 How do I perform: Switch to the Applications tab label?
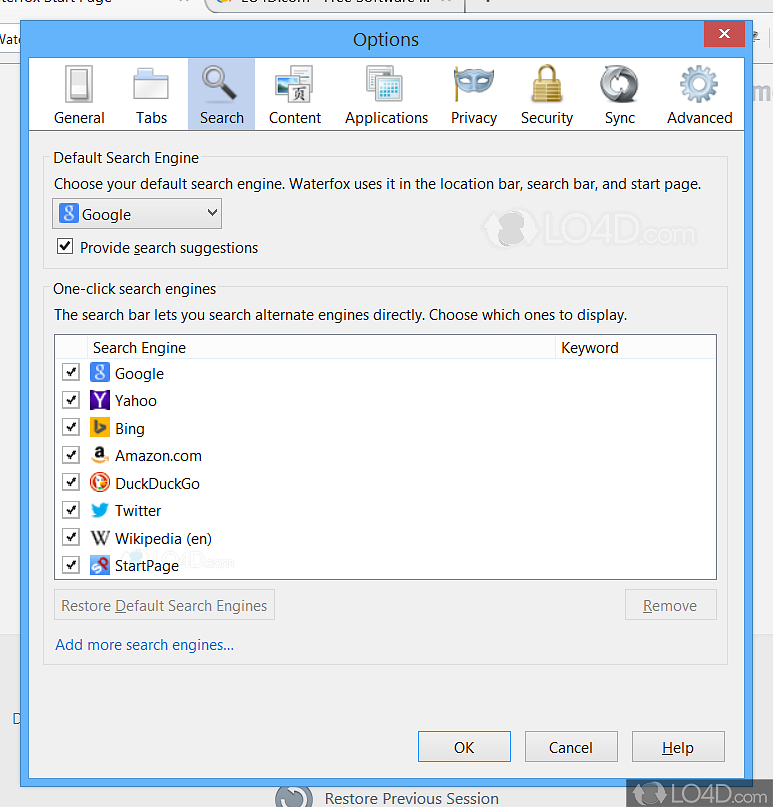pos(386,118)
